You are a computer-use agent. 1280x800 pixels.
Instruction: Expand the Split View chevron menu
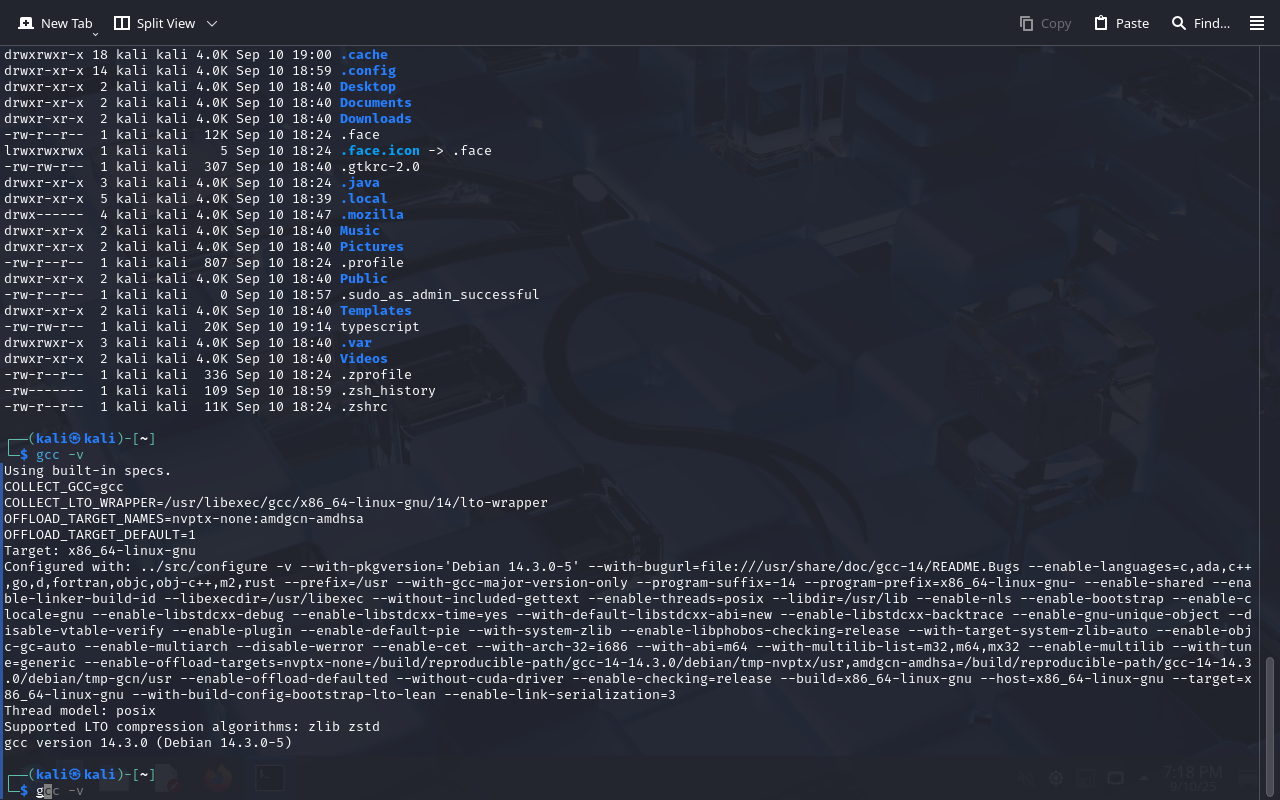pos(212,23)
